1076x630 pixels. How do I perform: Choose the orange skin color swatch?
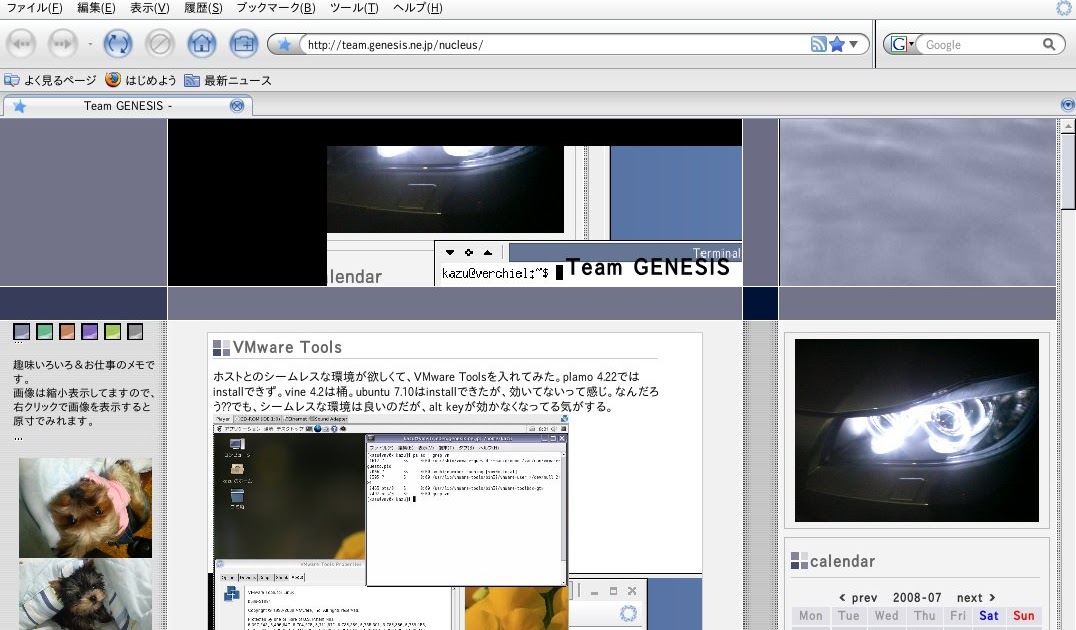[67, 332]
